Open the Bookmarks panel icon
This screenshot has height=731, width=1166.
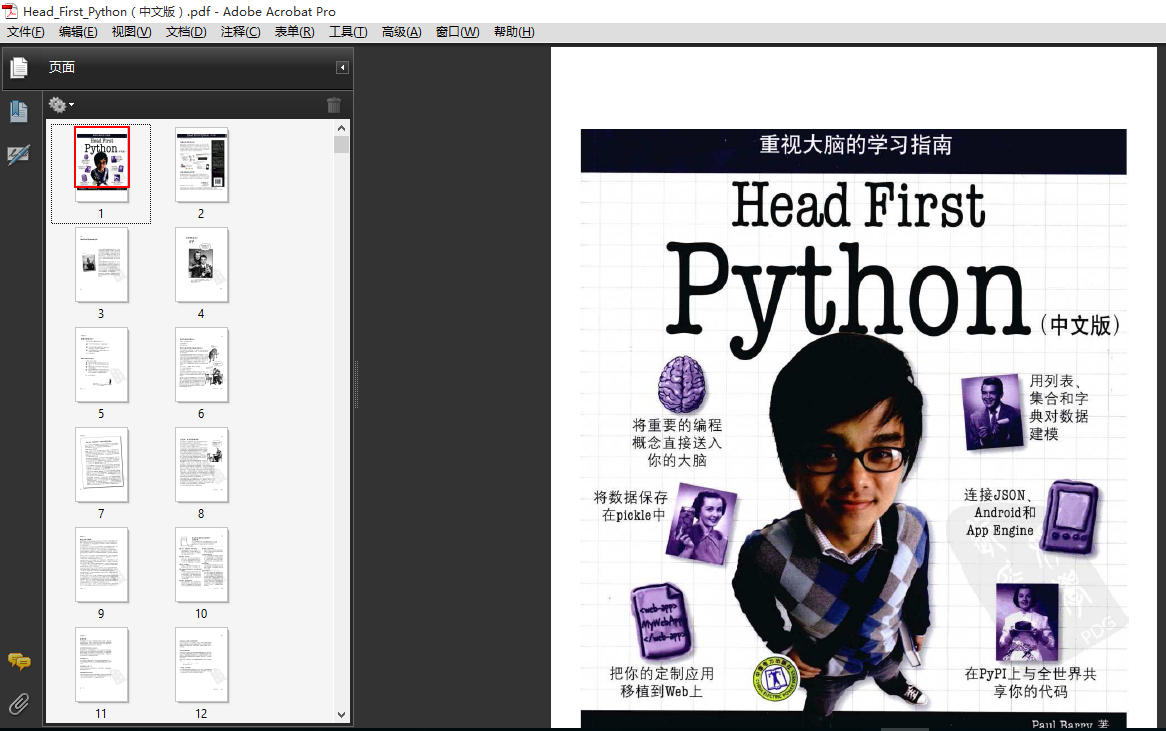19,112
